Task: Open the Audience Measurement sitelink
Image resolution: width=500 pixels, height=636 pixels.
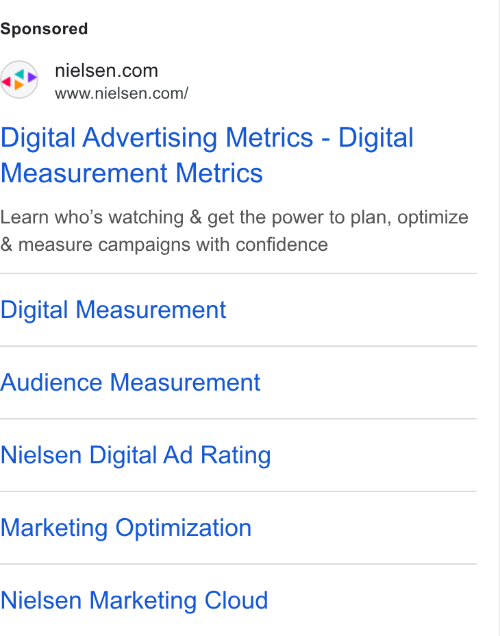Action: 130,382
